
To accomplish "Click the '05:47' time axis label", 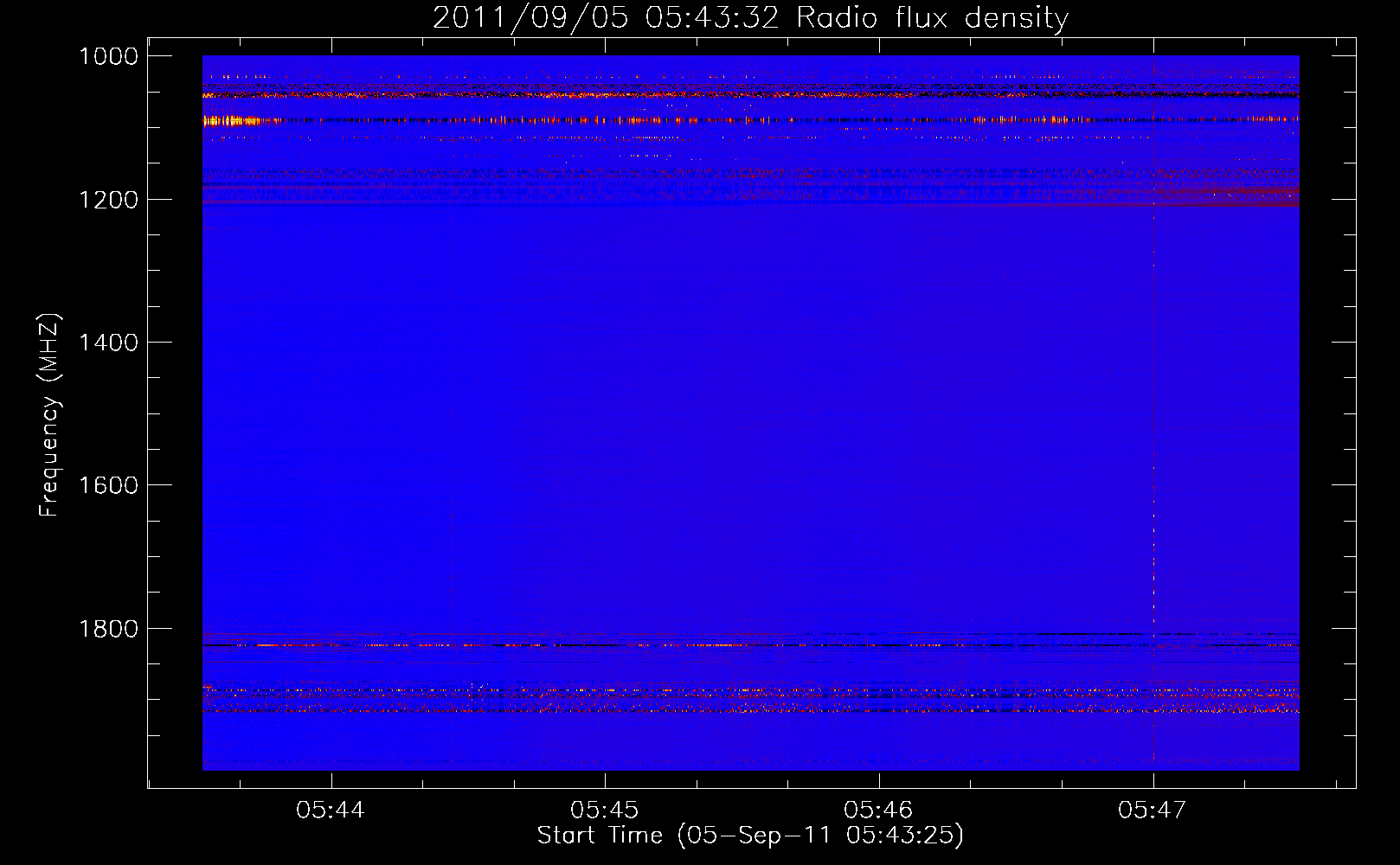I will (1152, 811).
